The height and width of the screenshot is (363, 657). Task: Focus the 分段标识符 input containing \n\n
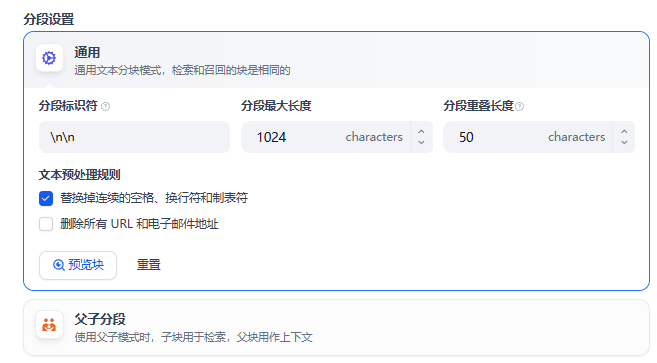pyautogui.click(x=134, y=137)
